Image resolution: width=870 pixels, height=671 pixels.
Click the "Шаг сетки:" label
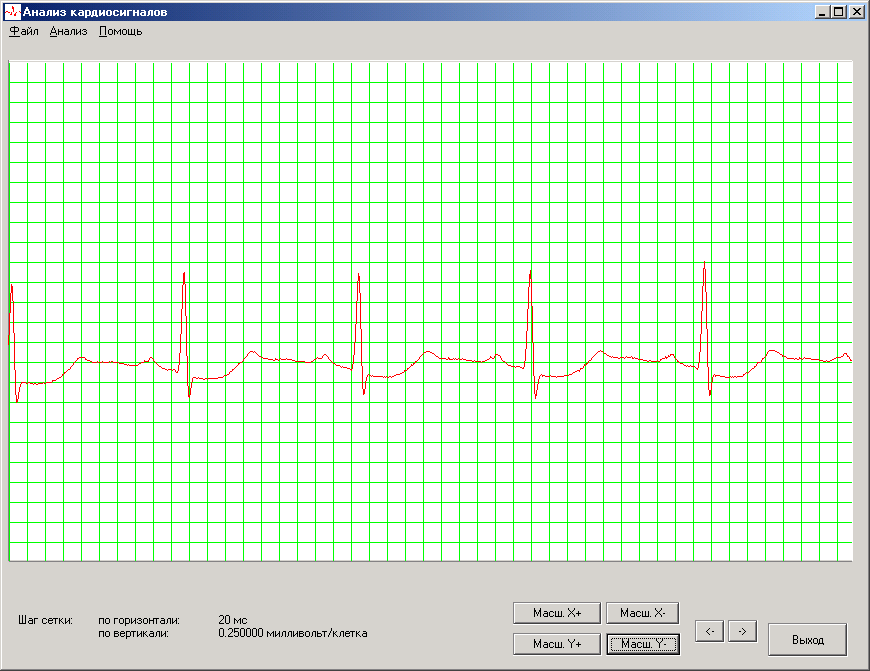click(x=45, y=620)
